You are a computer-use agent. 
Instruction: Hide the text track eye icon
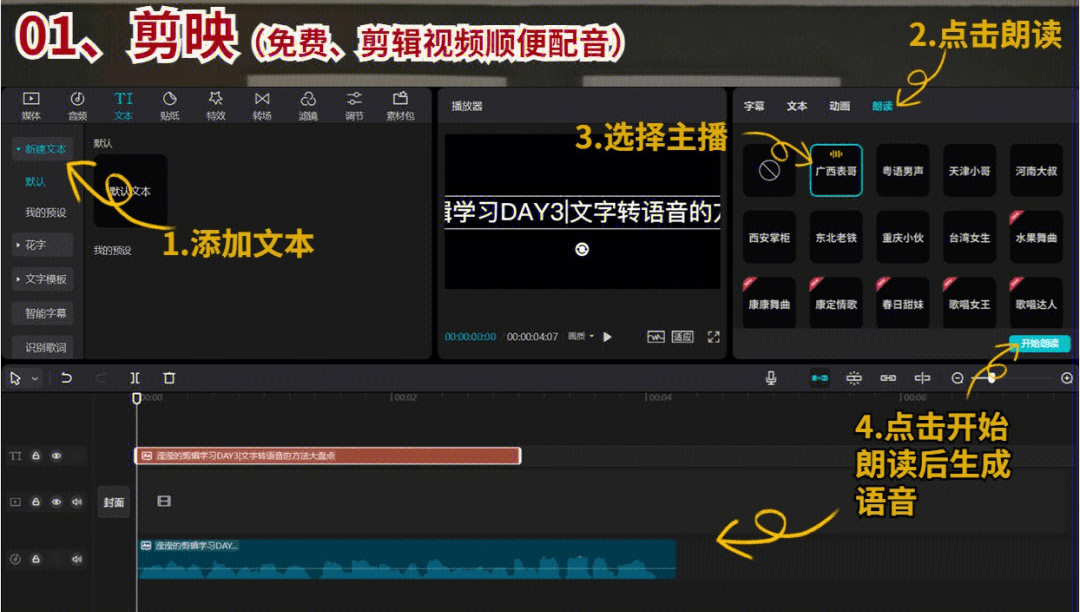click(56, 456)
